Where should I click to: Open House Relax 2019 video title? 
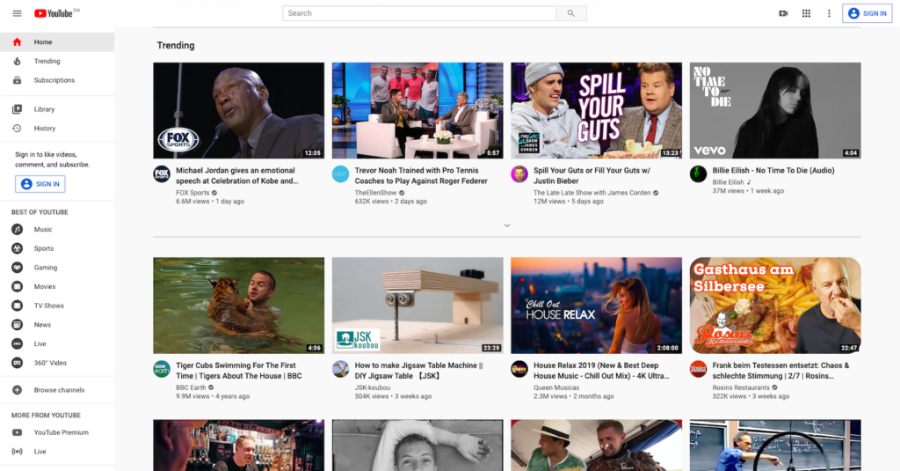pos(601,371)
